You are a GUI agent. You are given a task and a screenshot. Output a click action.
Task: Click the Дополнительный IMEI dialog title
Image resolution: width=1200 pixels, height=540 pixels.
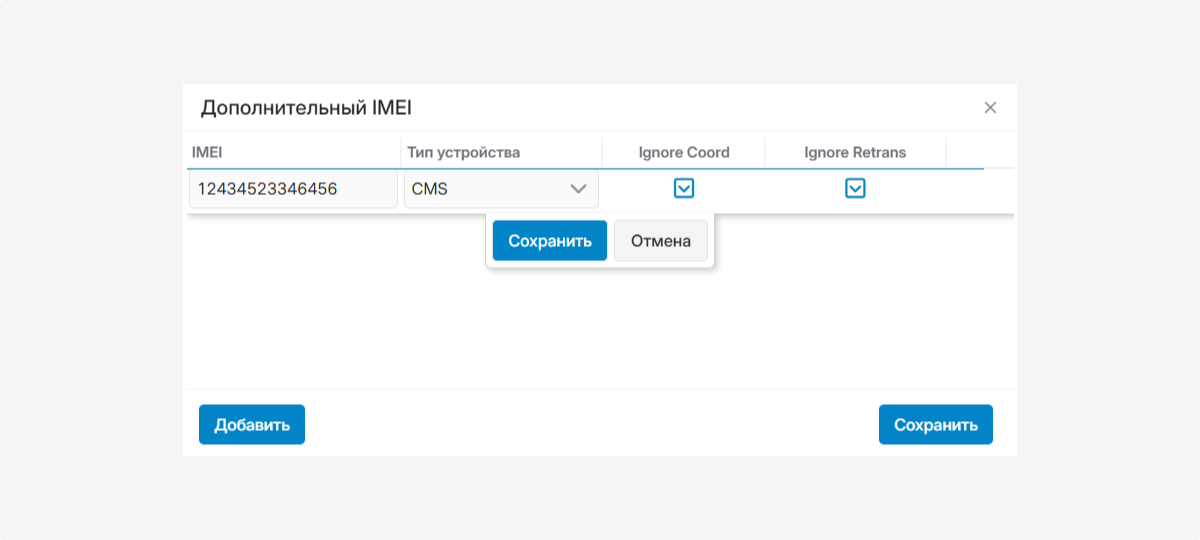pyautogui.click(x=306, y=108)
